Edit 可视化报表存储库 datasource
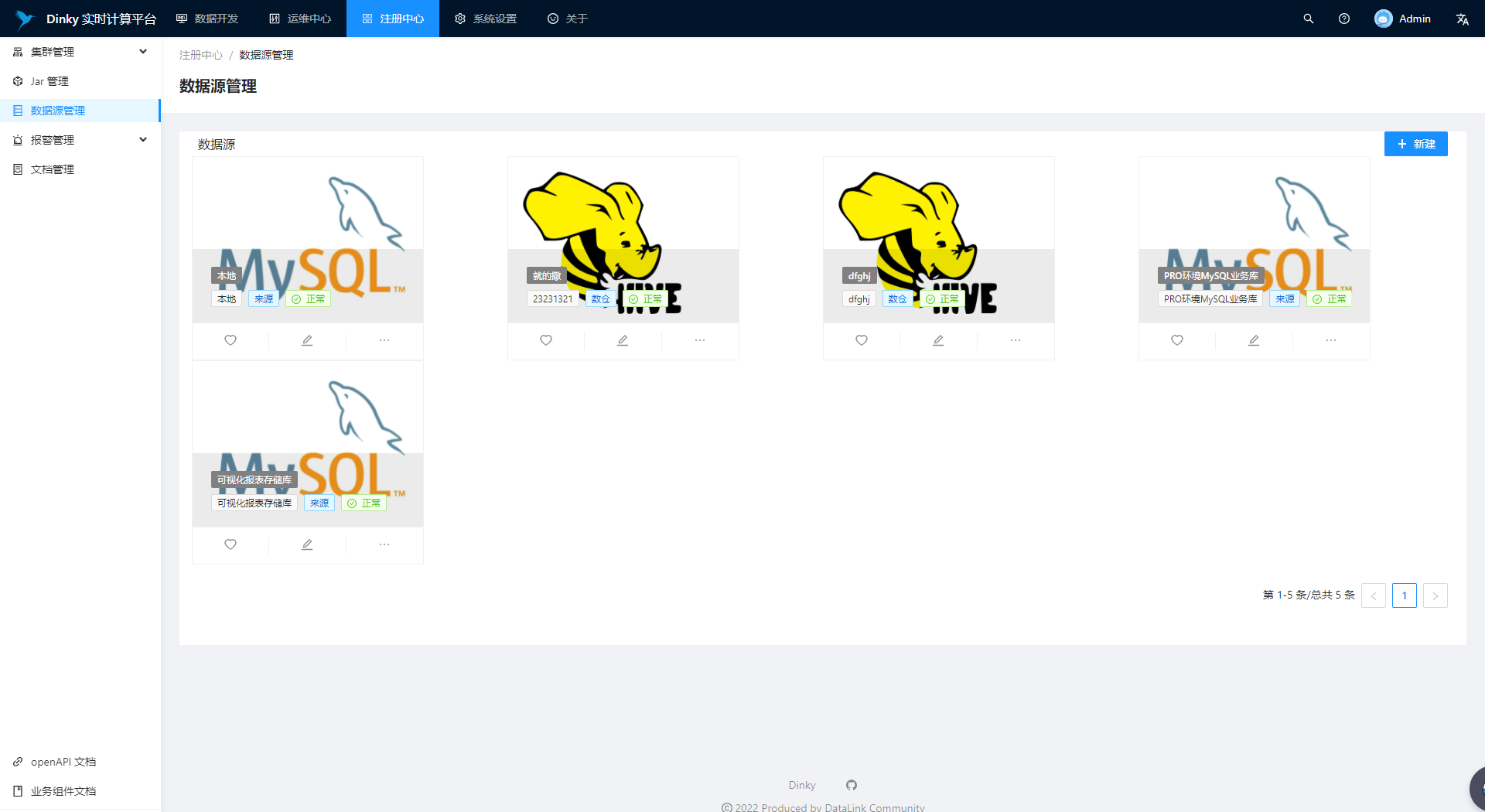This screenshot has height=812, width=1485. point(307,544)
